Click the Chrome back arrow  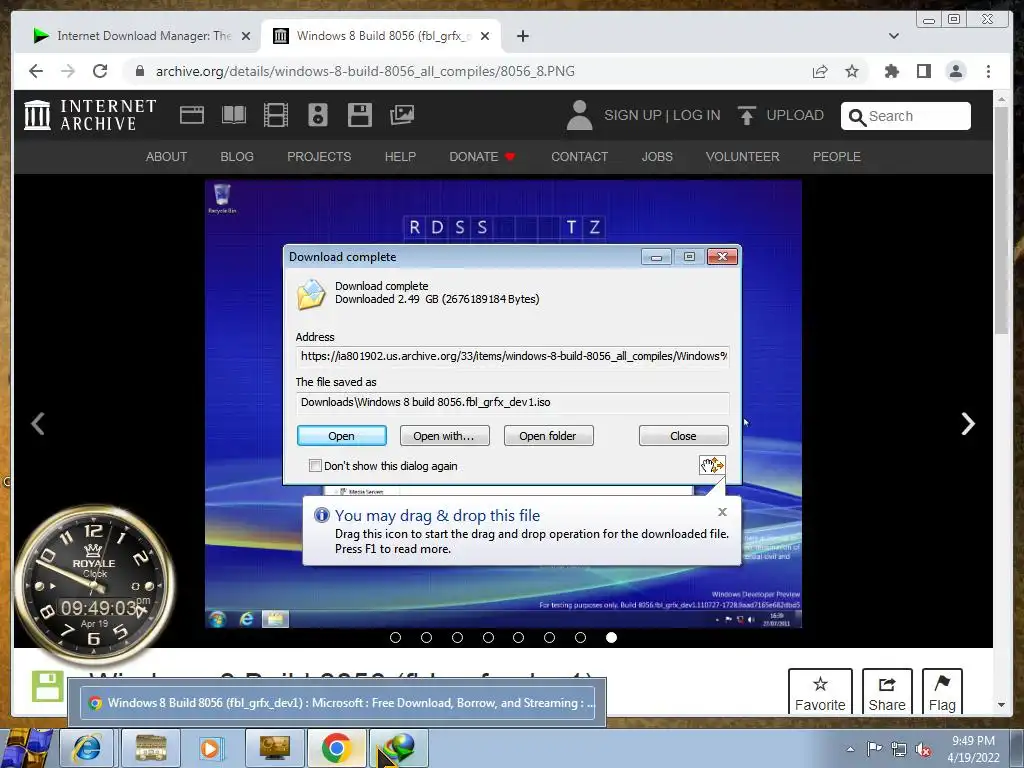[36, 71]
